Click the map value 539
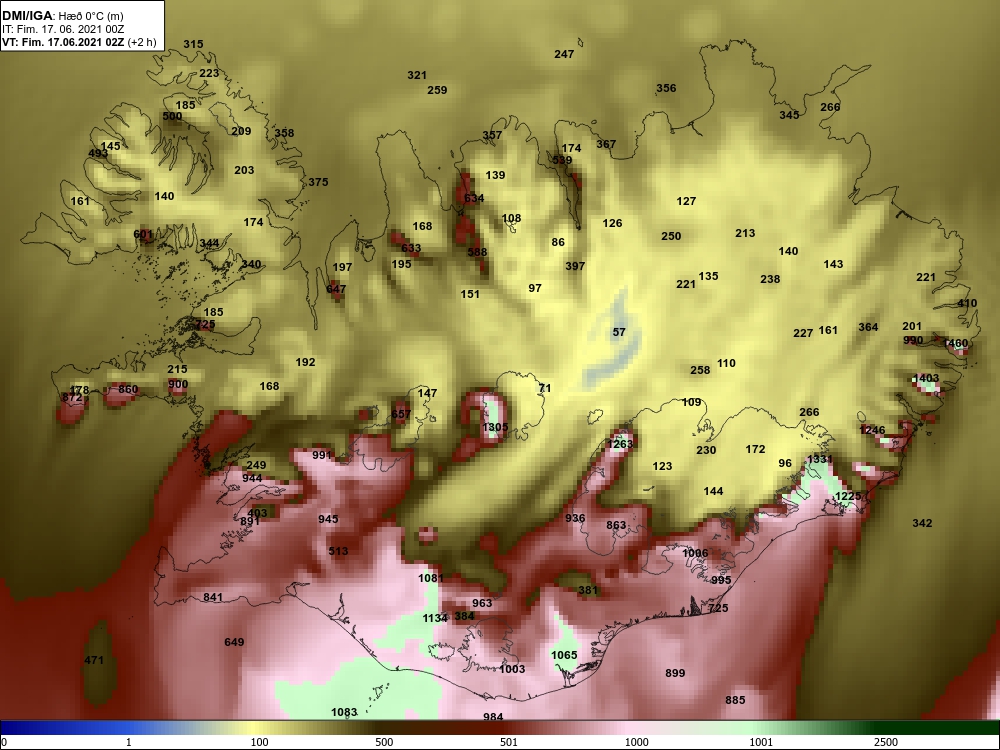 click(562, 160)
